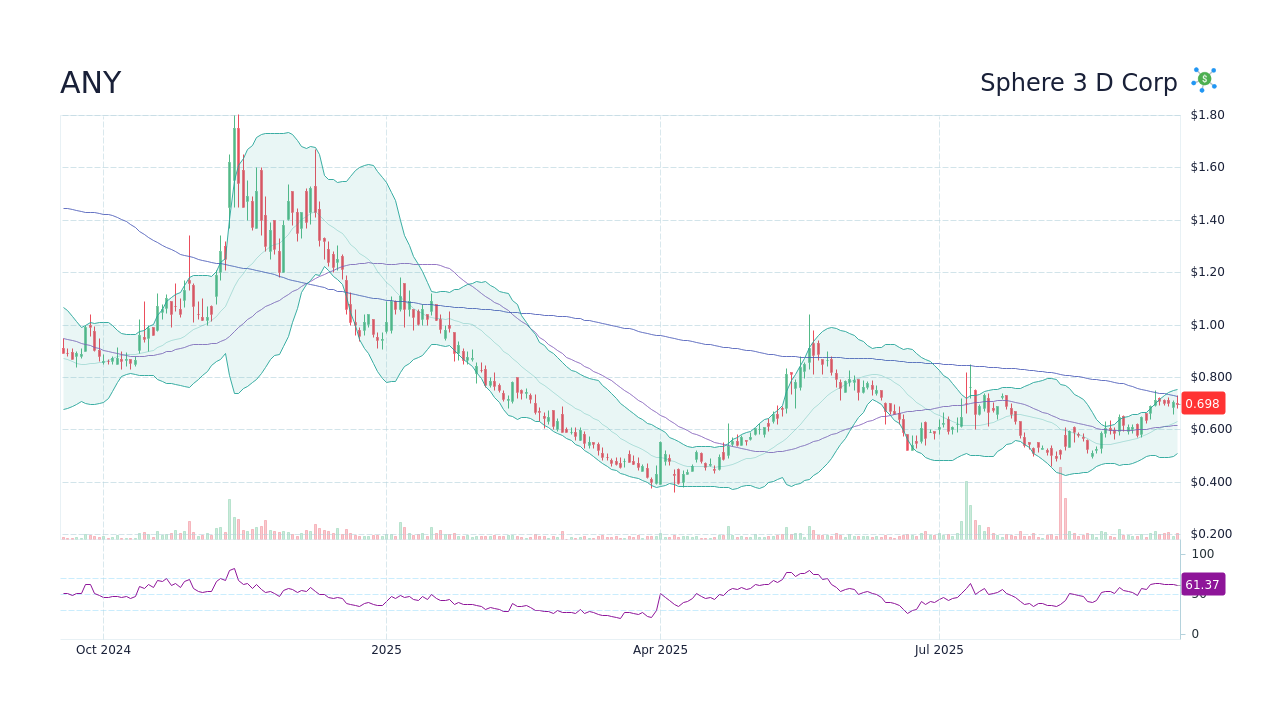Click the Sphere 3 D Corp company logo icon
1280x720 pixels.
pos(1203,79)
